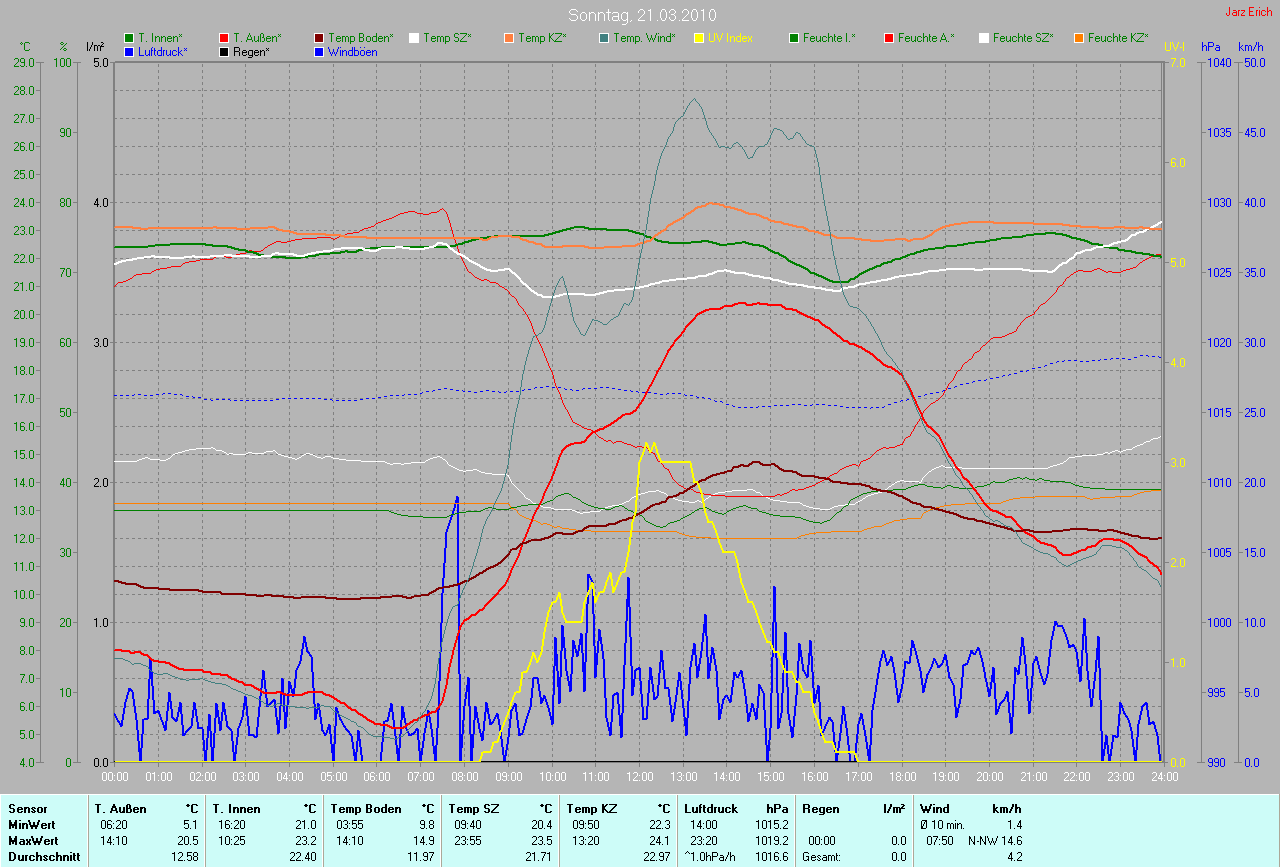The height and width of the screenshot is (867, 1280).
Task: Select the 'Feuchte SZ*' legend label
Action: (1023, 38)
